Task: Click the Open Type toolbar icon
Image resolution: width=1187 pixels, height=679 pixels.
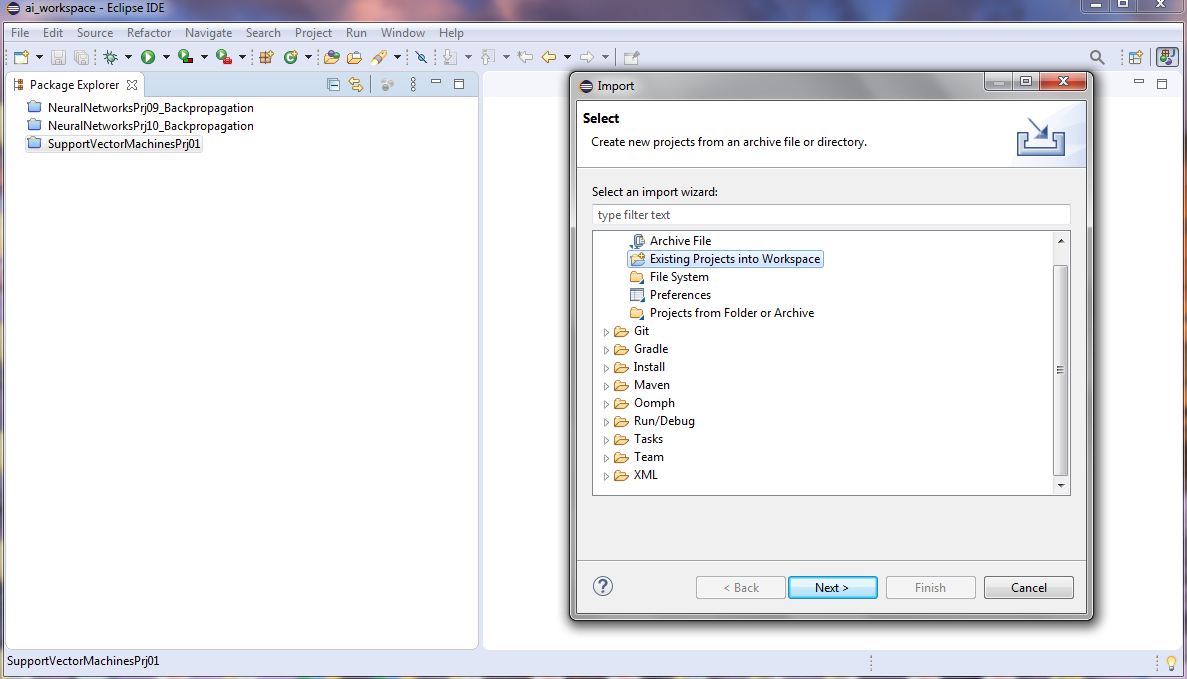Action: coord(332,57)
